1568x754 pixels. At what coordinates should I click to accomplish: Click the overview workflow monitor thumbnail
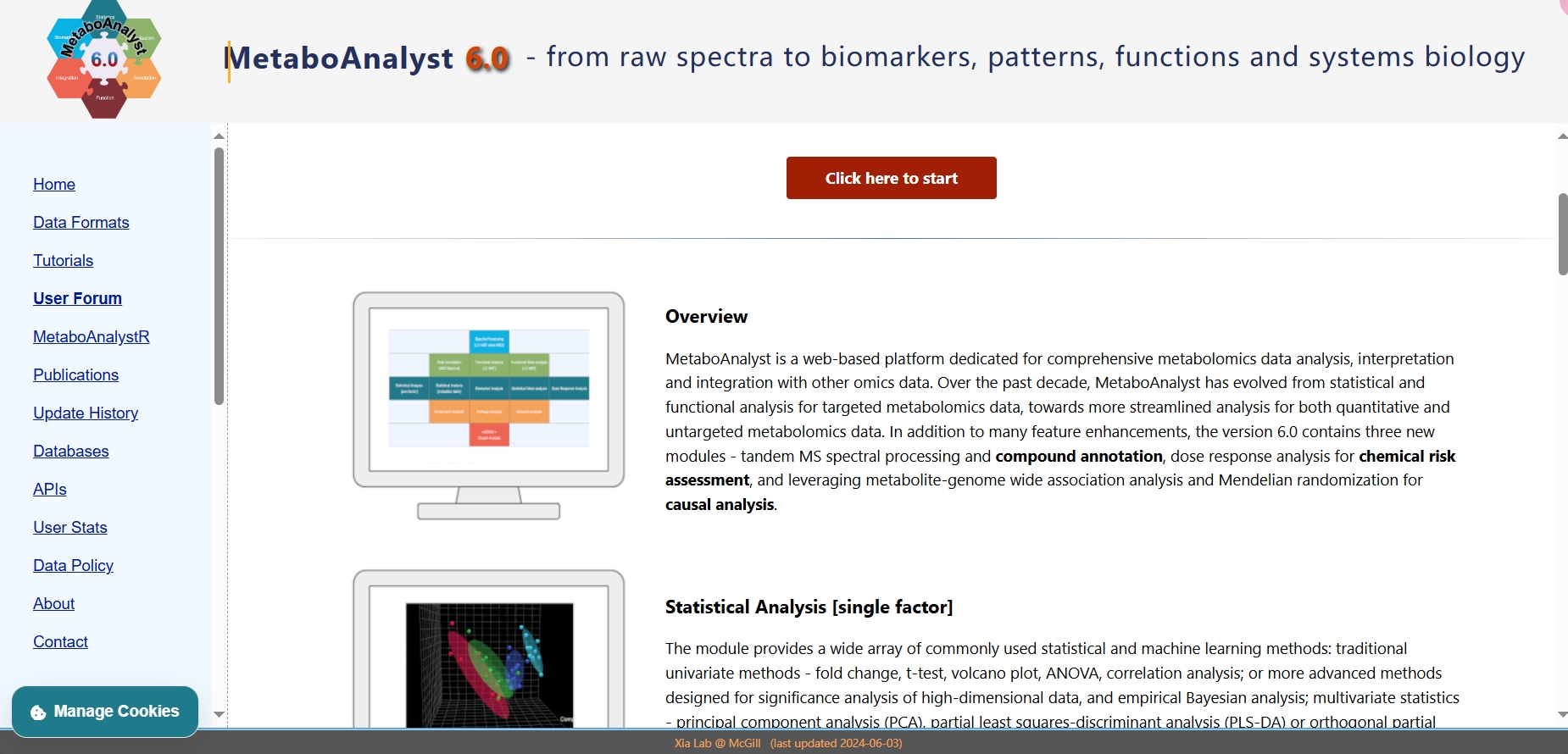[x=489, y=406]
